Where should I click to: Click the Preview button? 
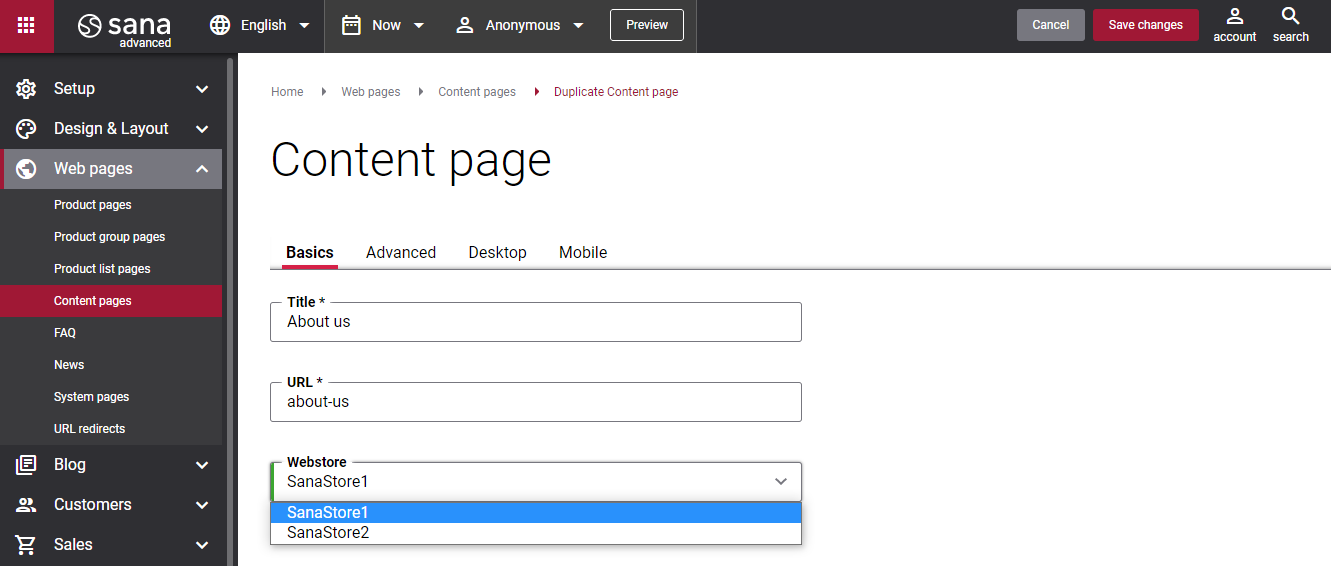click(647, 25)
